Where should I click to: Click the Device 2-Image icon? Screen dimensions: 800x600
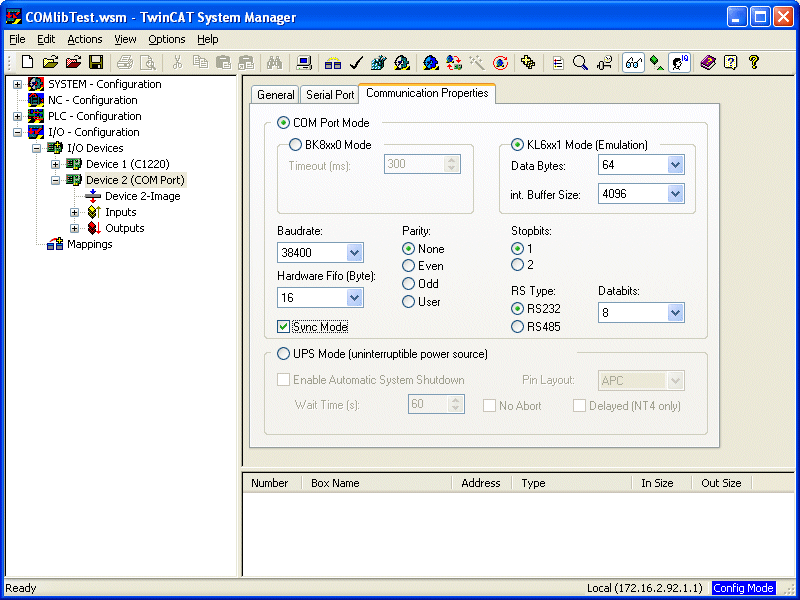[x=93, y=196]
